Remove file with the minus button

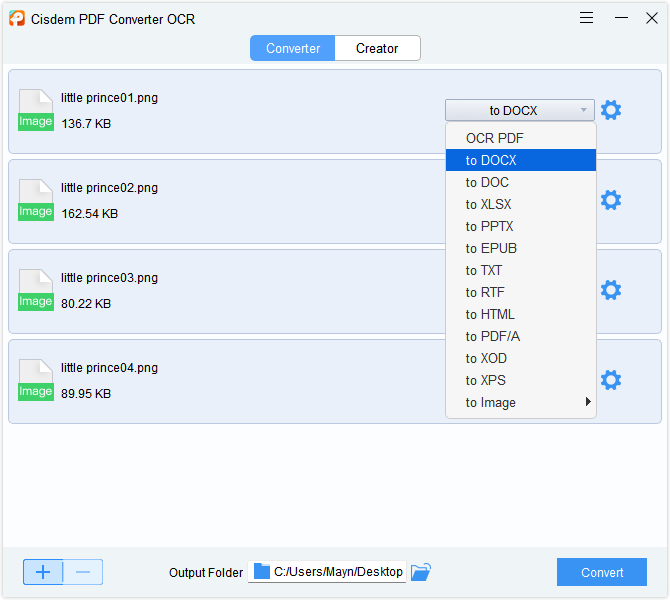pos(83,572)
